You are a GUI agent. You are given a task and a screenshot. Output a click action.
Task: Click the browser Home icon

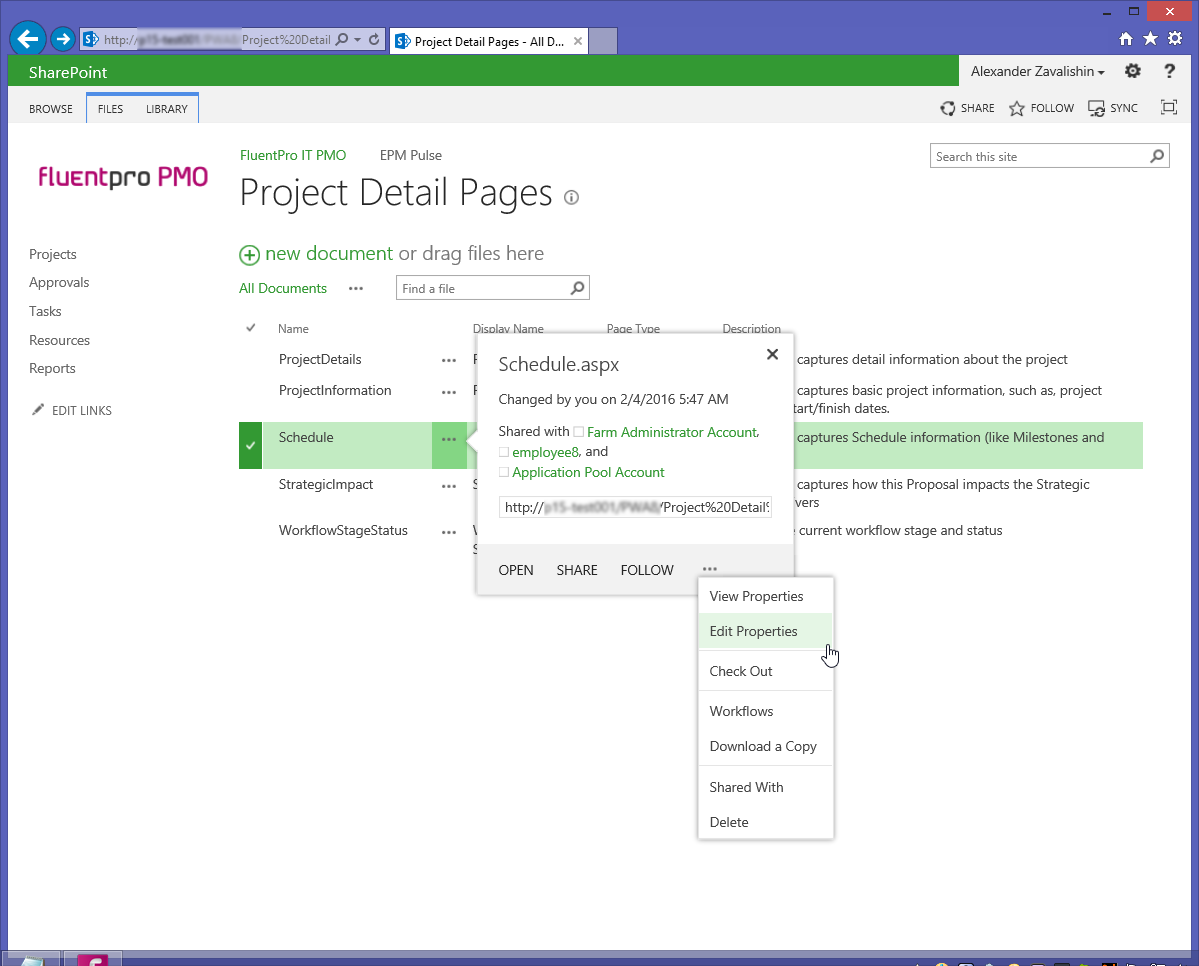[1126, 38]
